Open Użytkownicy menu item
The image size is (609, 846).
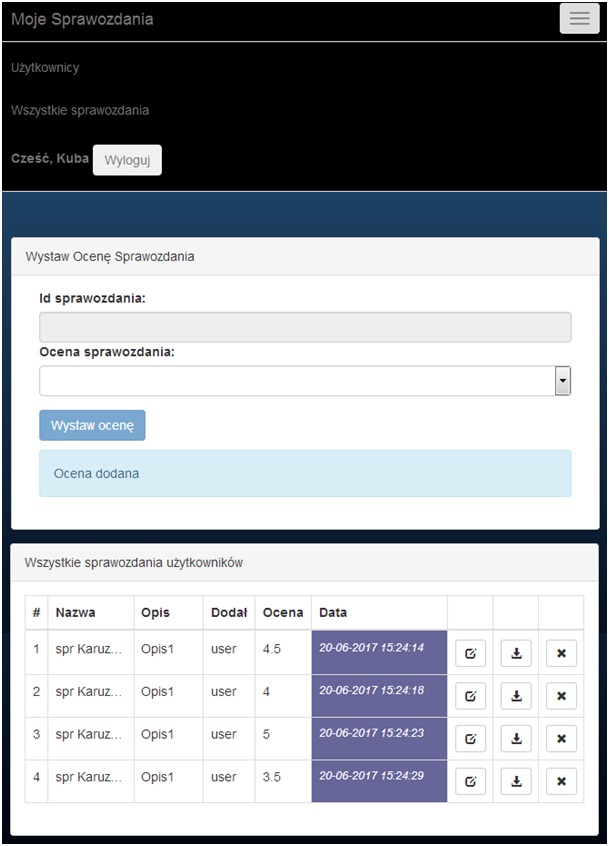(45, 68)
